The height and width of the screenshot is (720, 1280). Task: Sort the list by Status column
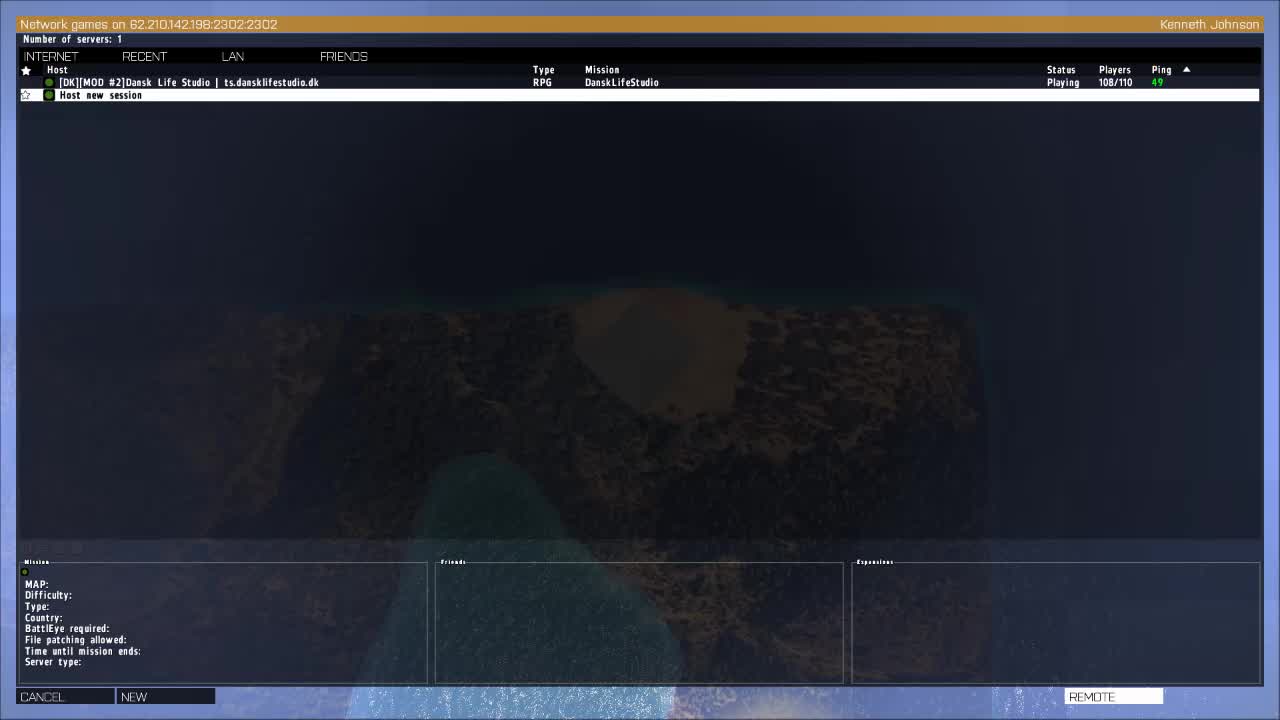[1061, 70]
